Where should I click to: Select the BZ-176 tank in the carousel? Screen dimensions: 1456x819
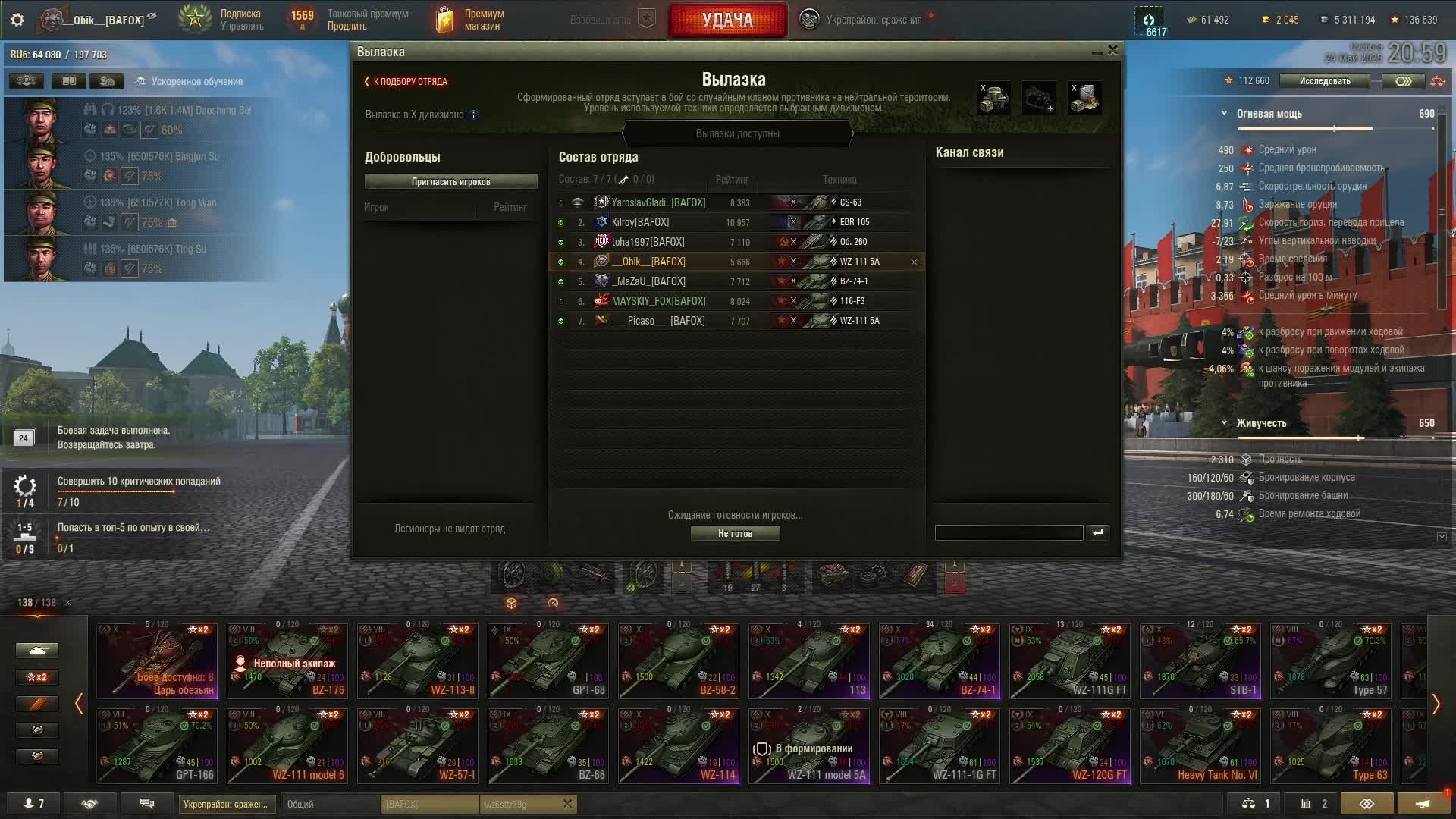tap(287, 661)
